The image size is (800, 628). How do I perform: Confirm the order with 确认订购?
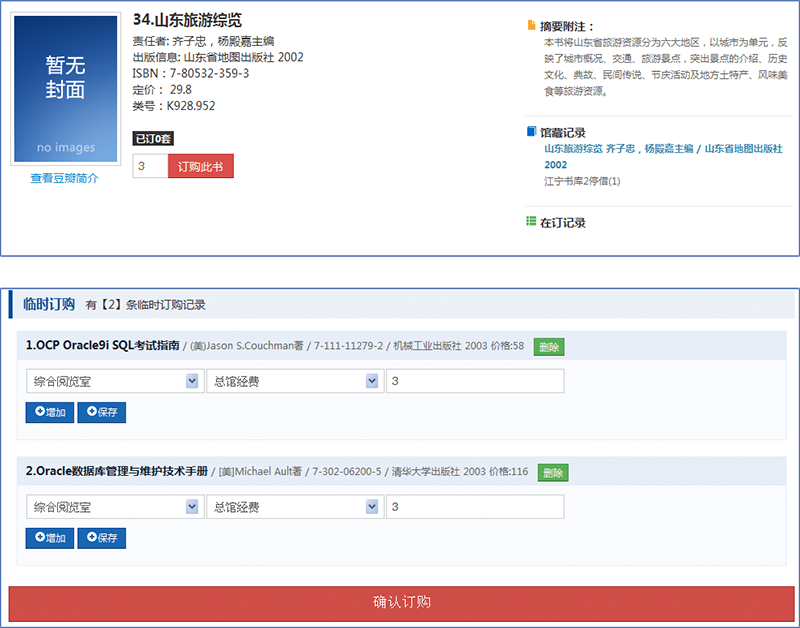401,602
